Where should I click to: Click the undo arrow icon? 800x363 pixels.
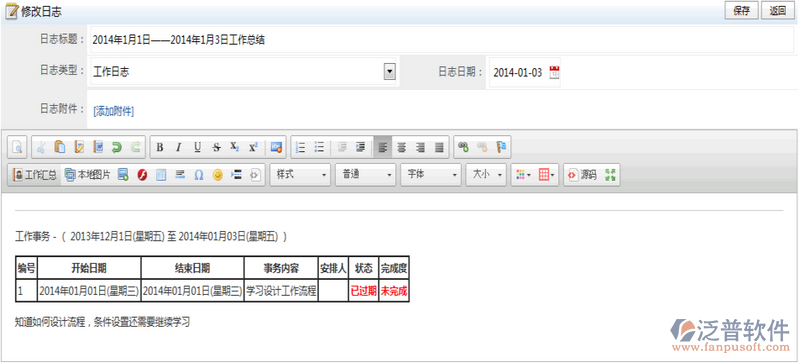117,148
